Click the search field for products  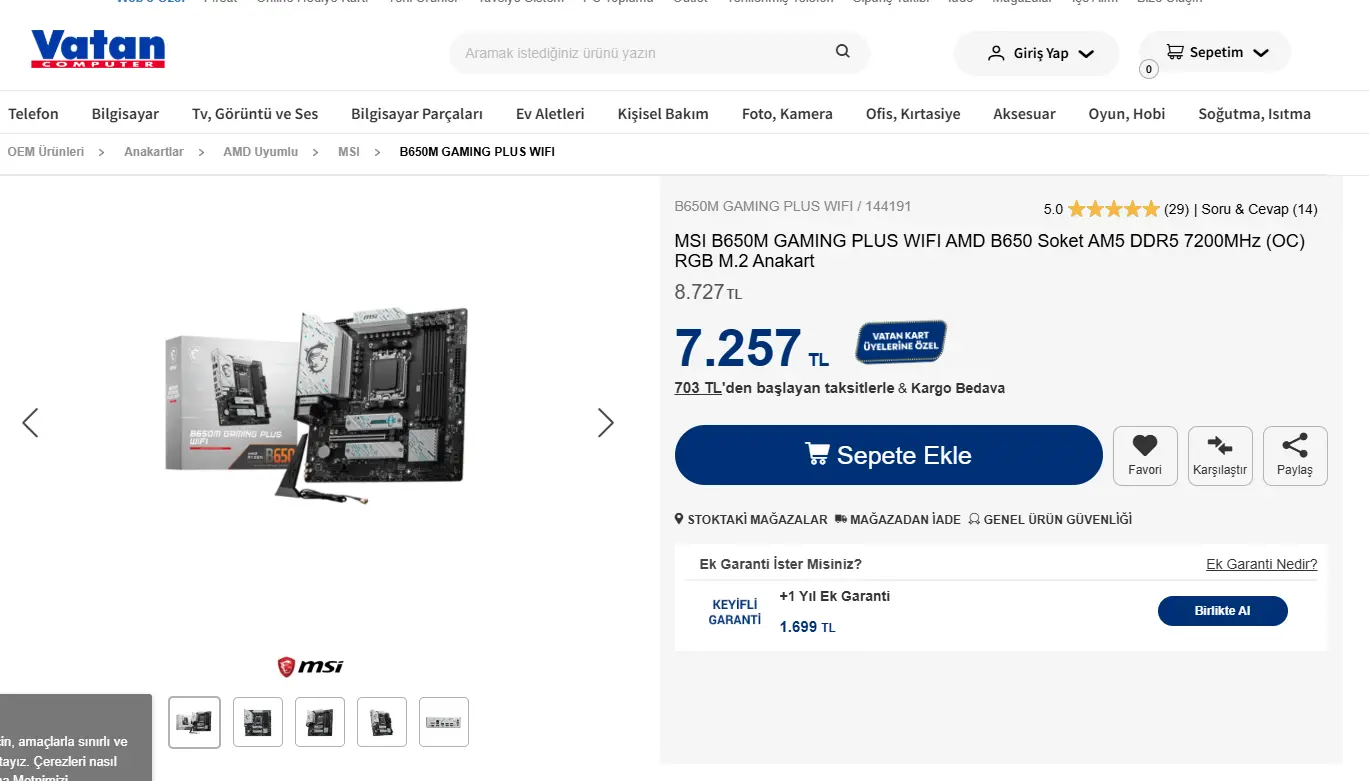pos(659,53)
